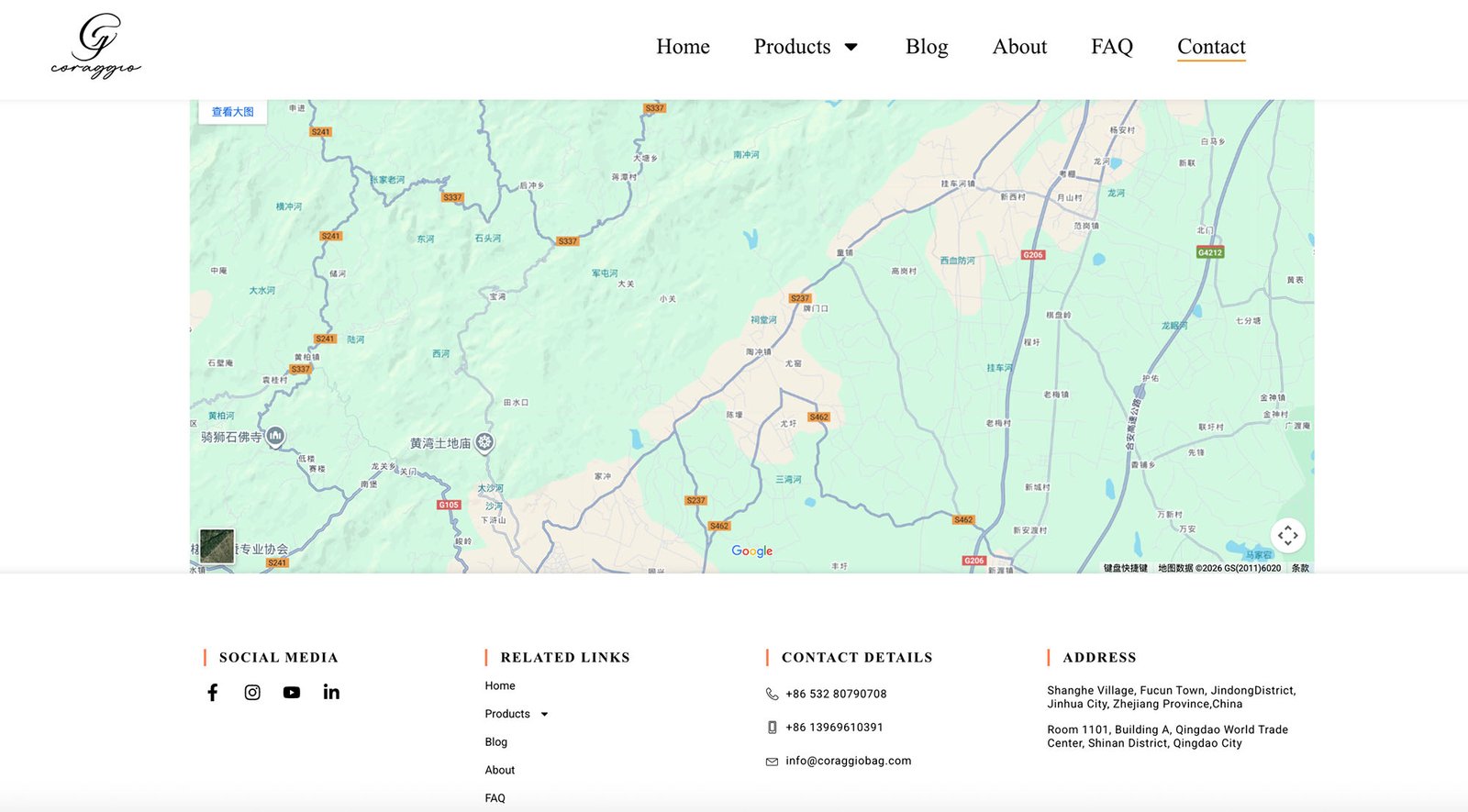Viewport: 1468px width, 812px height.
Task: Click Blog under Related Links
Action: click(496, 741)
